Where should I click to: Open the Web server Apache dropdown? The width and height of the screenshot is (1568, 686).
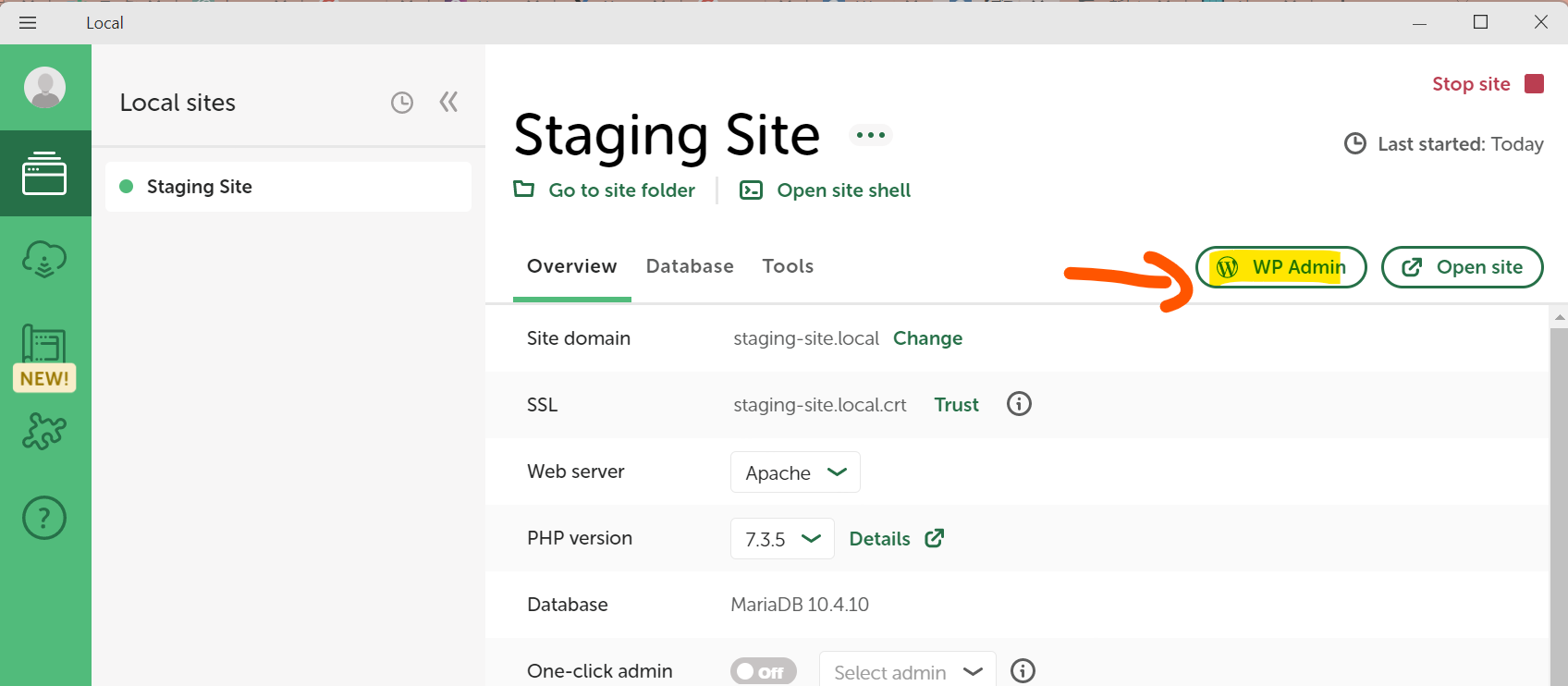point(795,472)
